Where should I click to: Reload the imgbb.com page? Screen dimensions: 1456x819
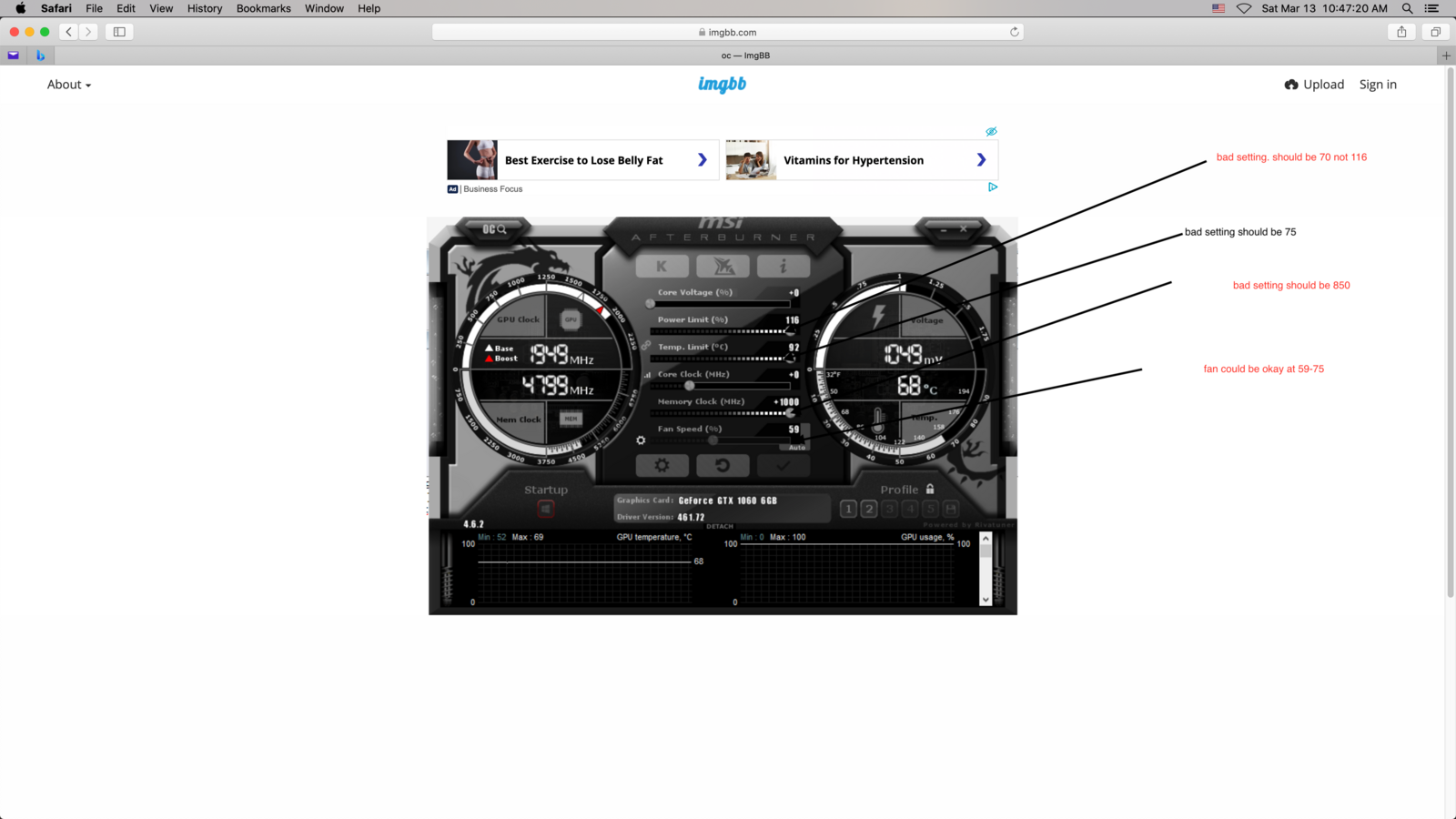(1014, 32)
